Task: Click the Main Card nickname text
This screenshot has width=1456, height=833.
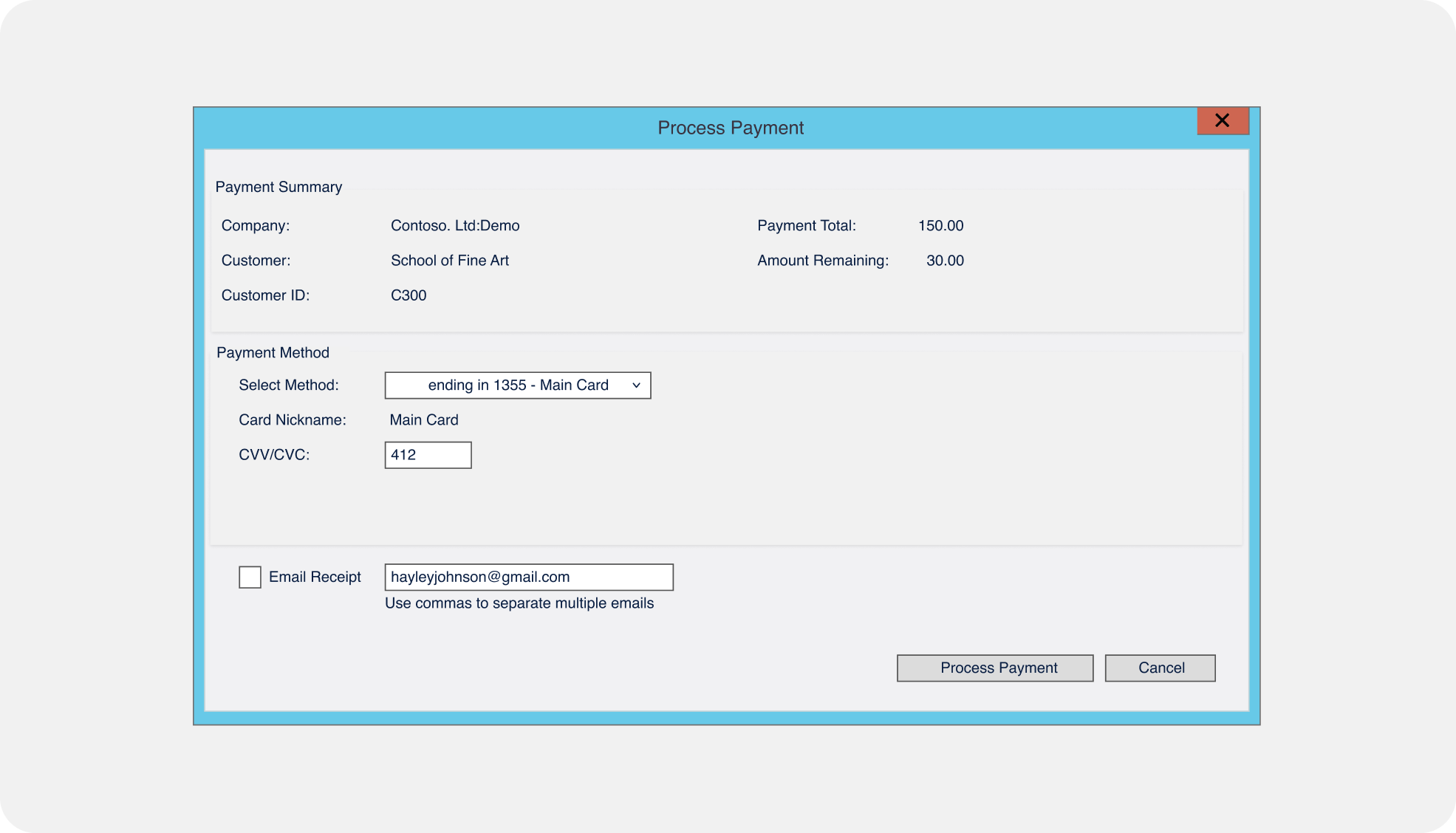Action: (424, 419)
